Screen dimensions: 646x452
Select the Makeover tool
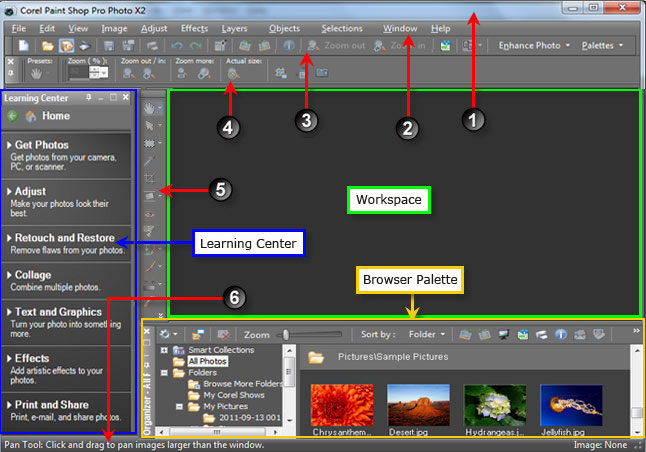click(149, 231)
